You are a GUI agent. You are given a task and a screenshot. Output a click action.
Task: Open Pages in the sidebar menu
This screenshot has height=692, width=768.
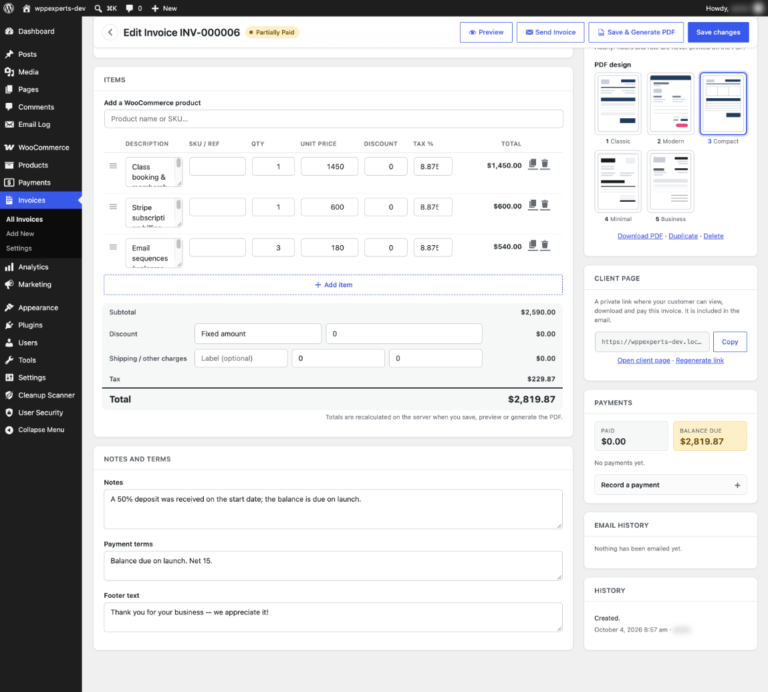(x=28, y=89)
